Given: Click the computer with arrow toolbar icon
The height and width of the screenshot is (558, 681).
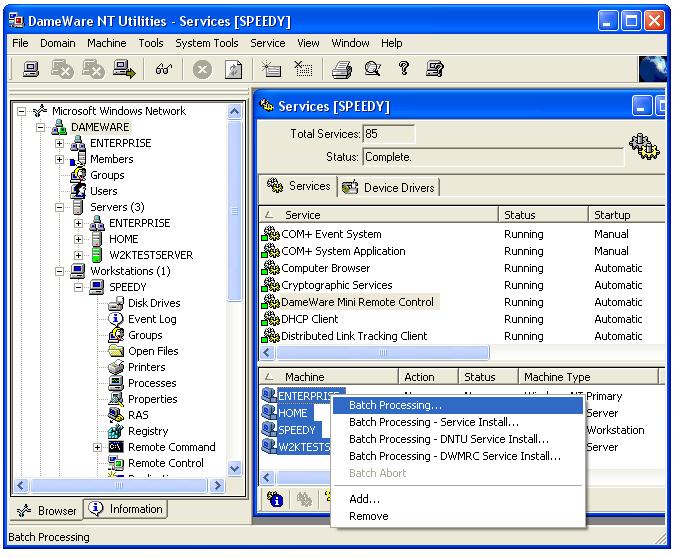Looking at the screenshot, I should pos(124,69).
